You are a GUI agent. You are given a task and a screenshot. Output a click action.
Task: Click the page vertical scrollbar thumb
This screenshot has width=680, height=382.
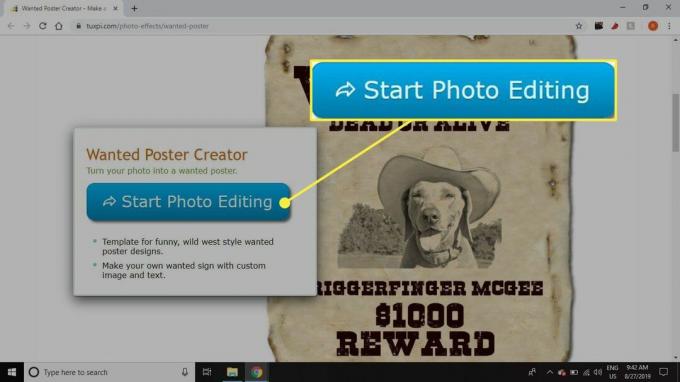coord(676,123)
